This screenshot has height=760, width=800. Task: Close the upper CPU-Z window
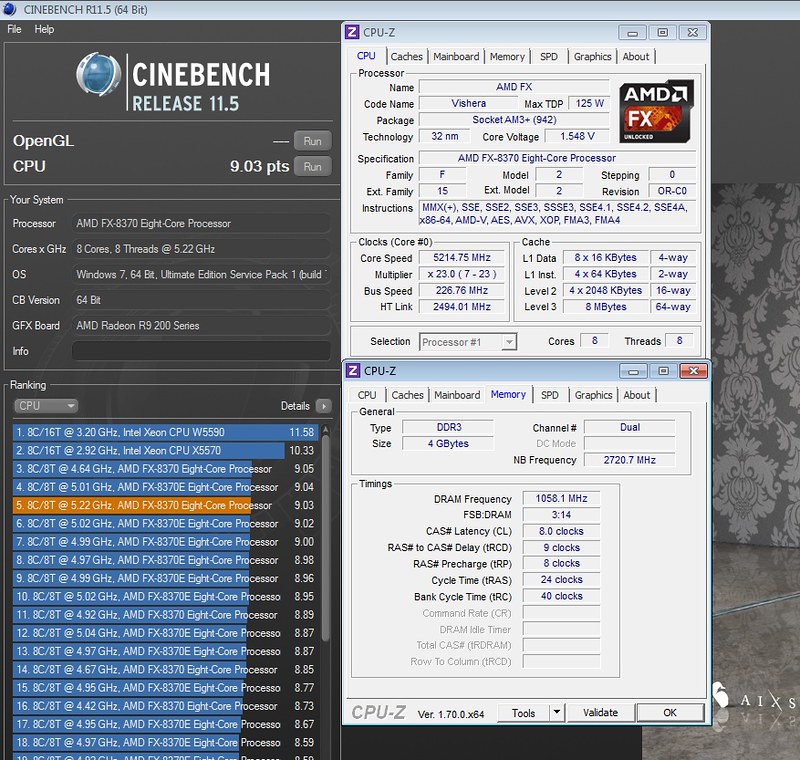click(x=692, y=33)
